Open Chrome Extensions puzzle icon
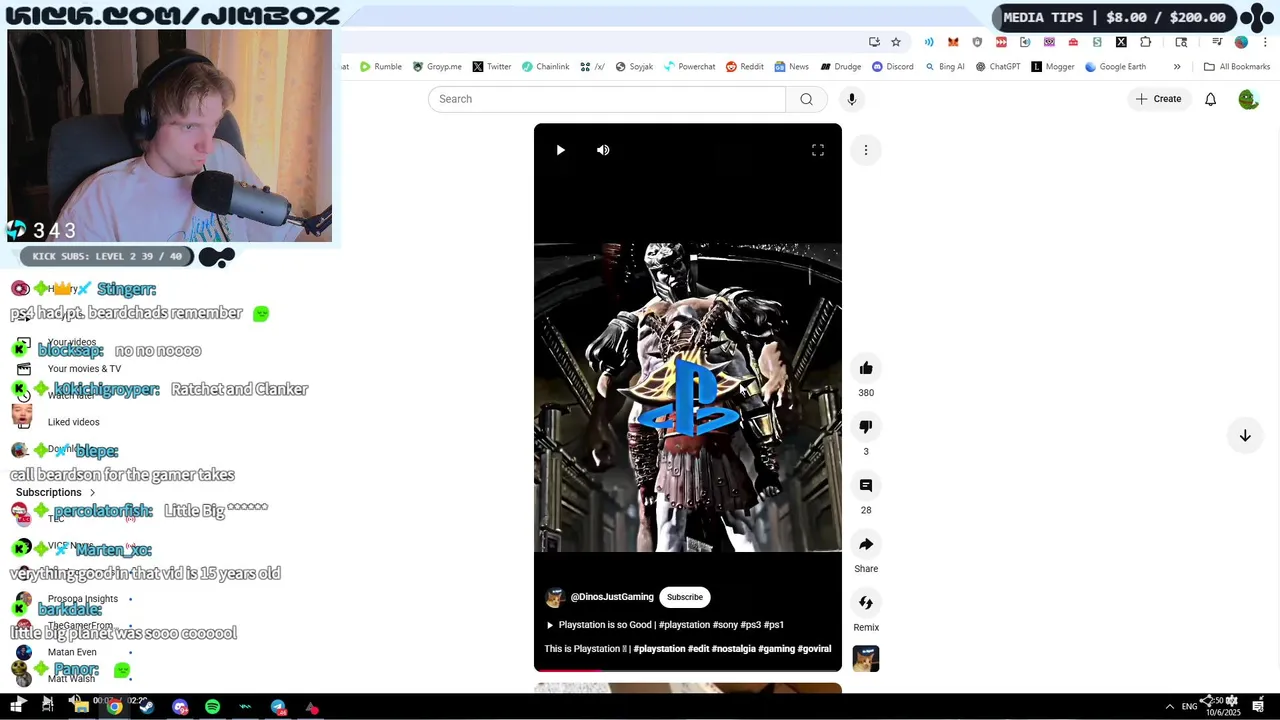Viewport: 1280px width, 720px height. click(1146, 42)
